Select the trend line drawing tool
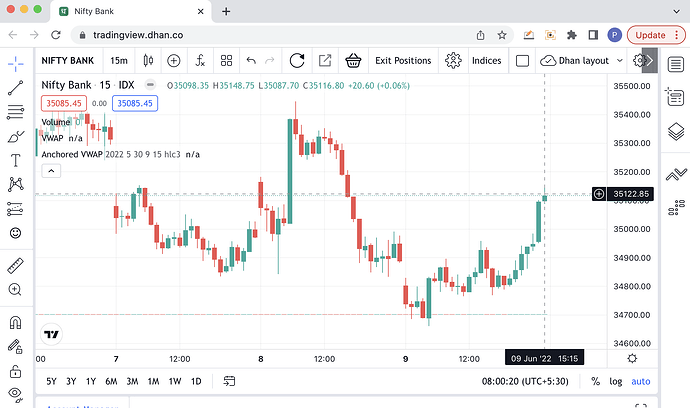 (x=15, y=88)
